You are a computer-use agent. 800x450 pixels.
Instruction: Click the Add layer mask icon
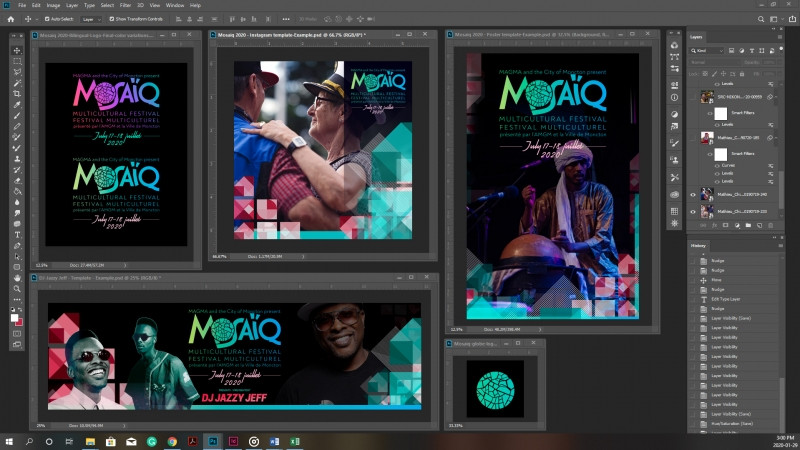(x=726, y=225)
